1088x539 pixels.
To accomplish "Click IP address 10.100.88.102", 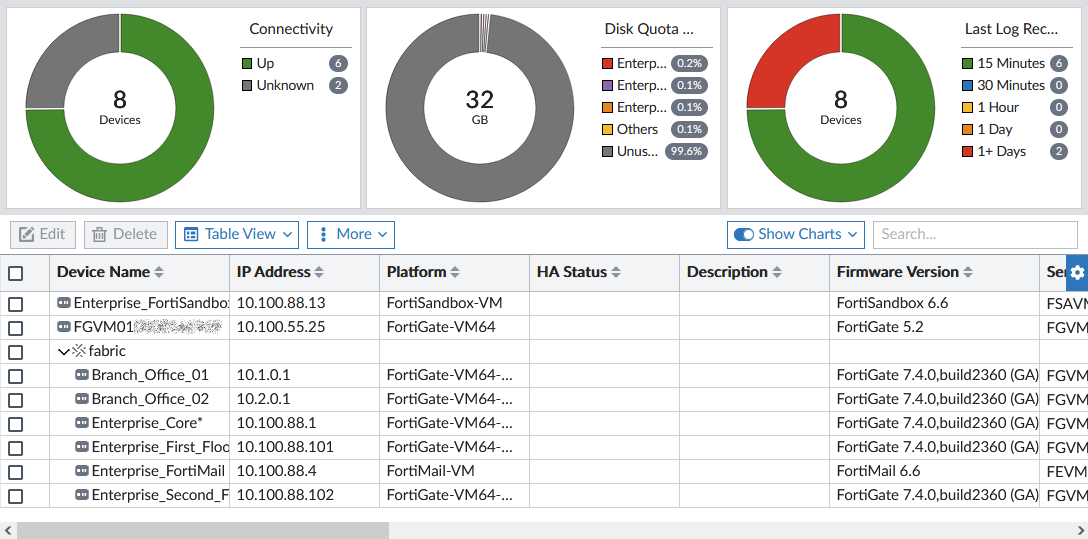I will 285,495.
